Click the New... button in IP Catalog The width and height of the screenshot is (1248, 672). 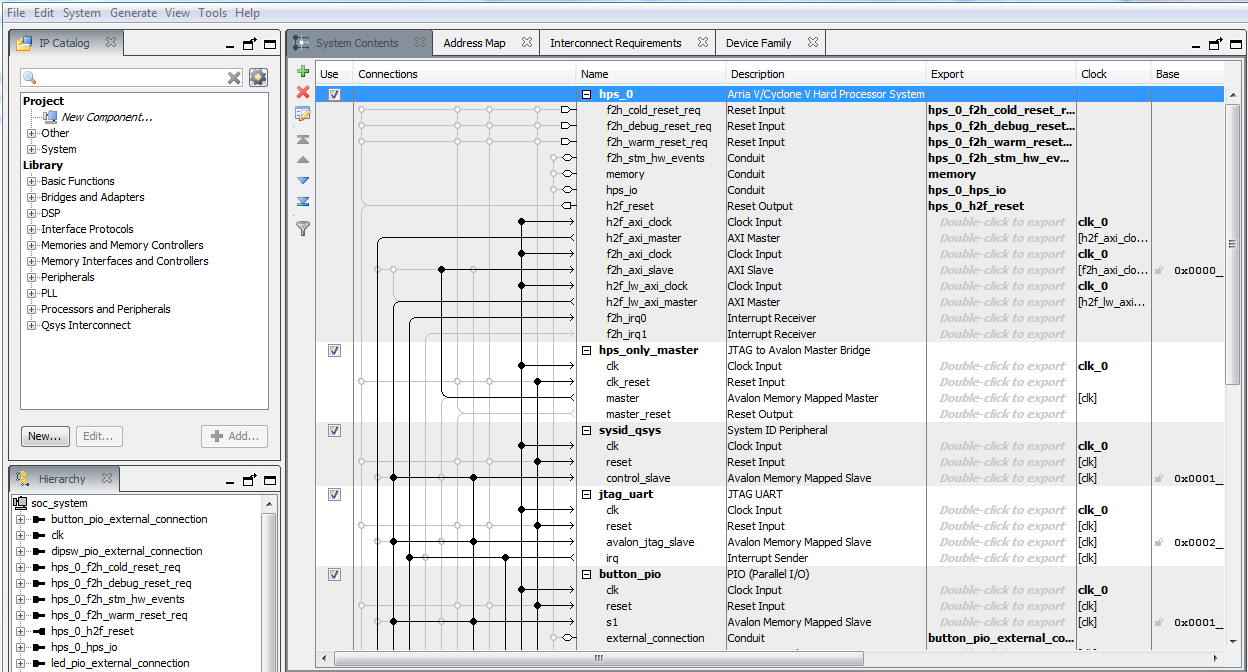[x=45, y=436]
